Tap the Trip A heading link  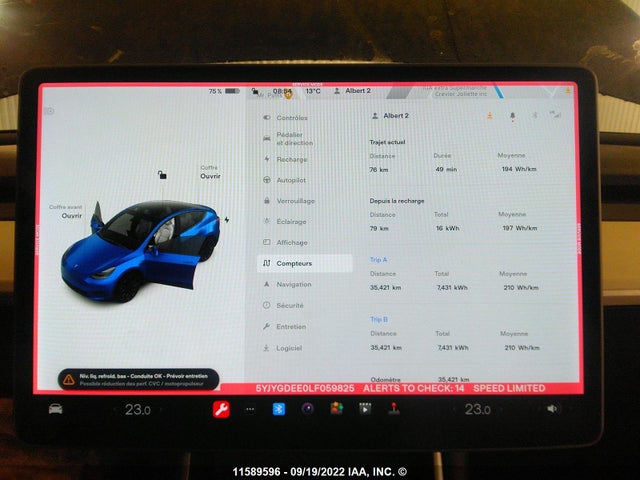[379, 259]
